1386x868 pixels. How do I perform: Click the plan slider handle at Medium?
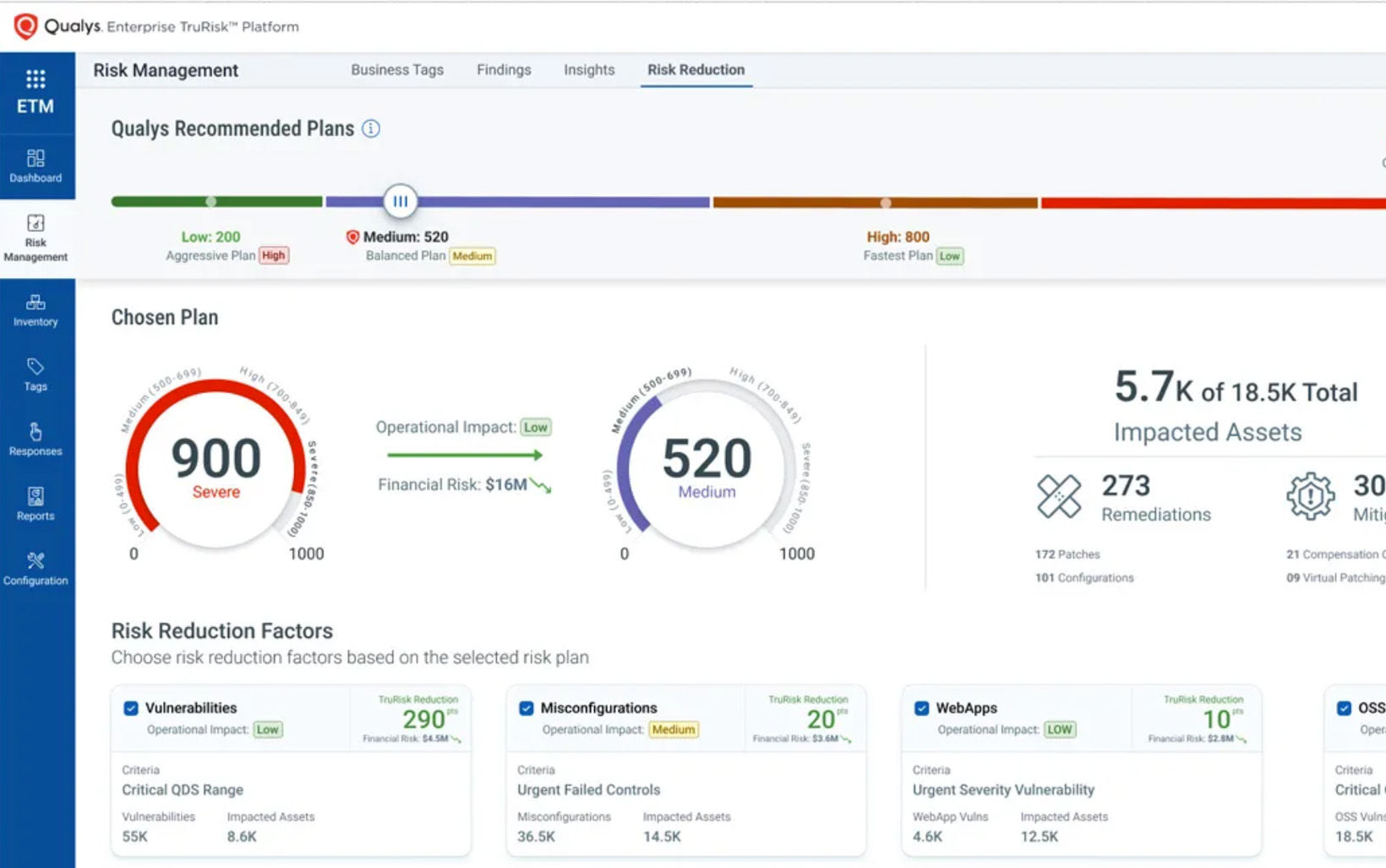tap(401, 202)
